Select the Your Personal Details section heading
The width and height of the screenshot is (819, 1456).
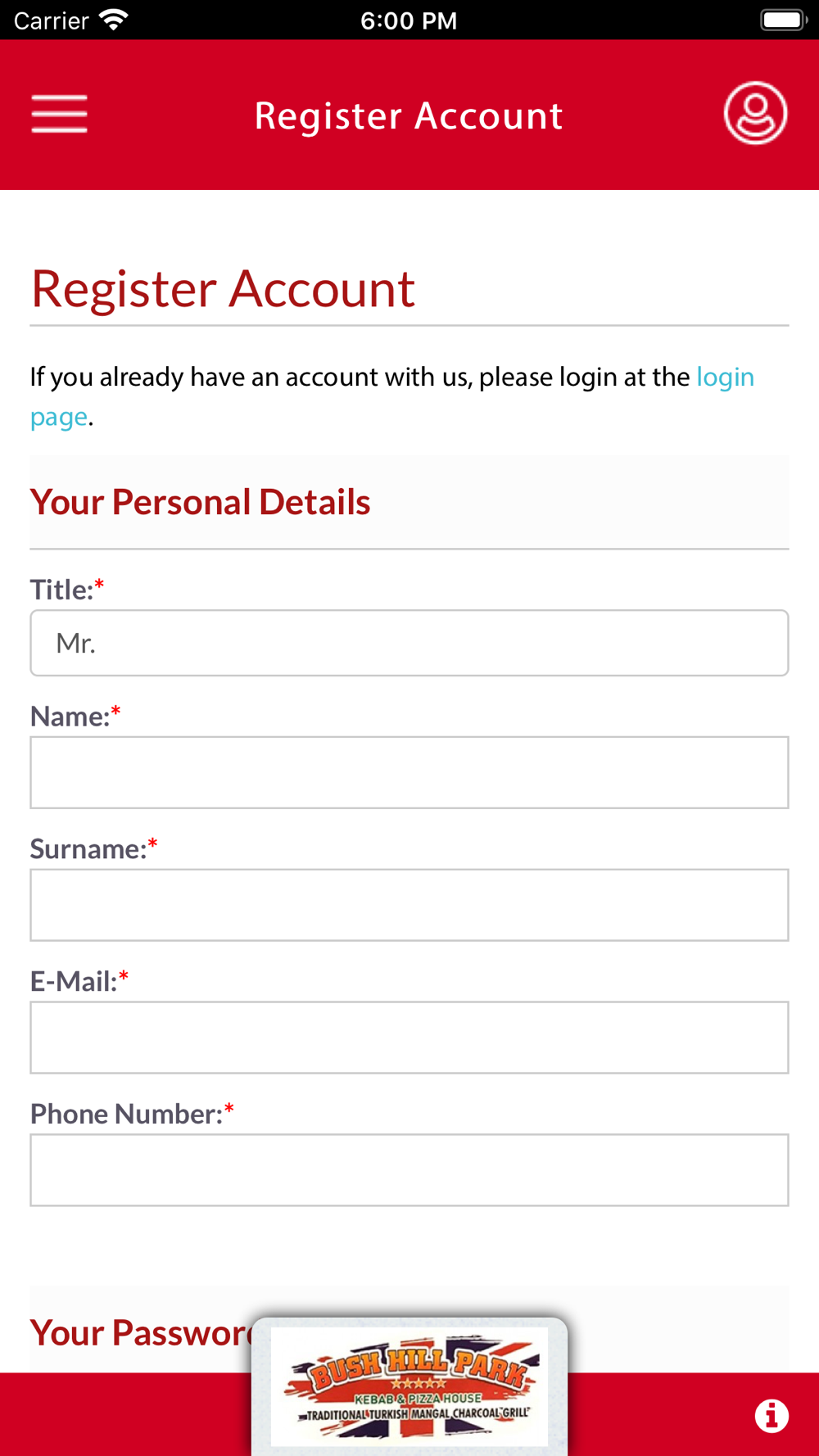point(201,502)
